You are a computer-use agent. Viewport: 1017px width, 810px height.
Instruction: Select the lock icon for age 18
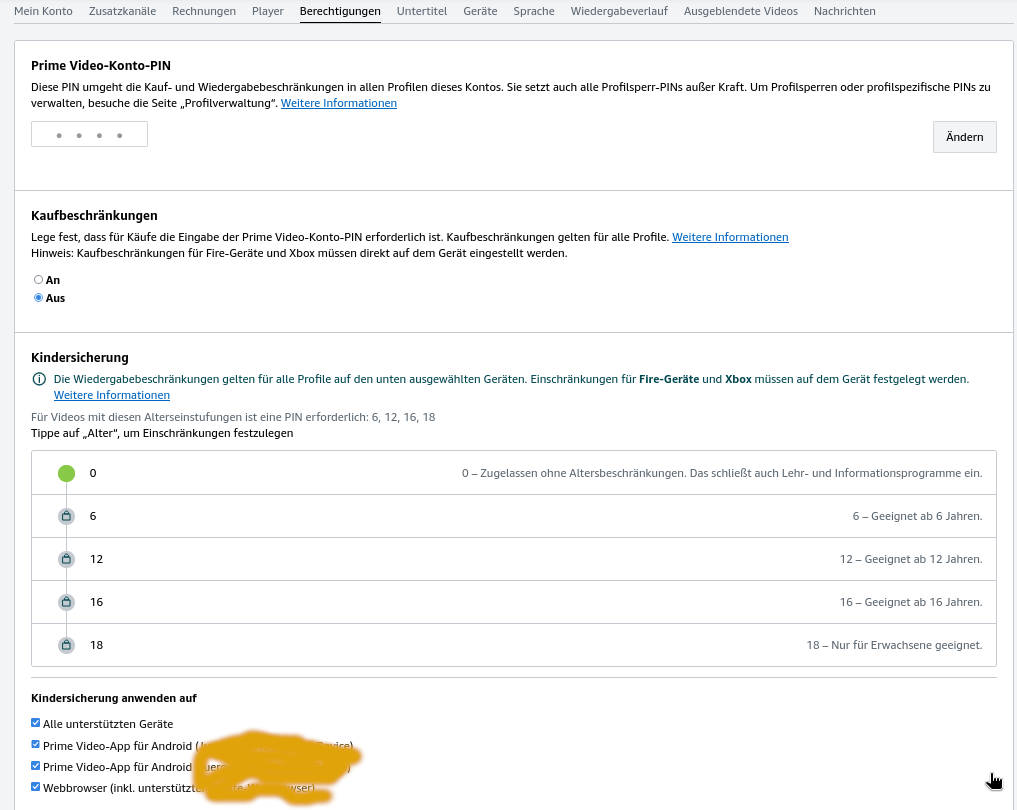66,645
